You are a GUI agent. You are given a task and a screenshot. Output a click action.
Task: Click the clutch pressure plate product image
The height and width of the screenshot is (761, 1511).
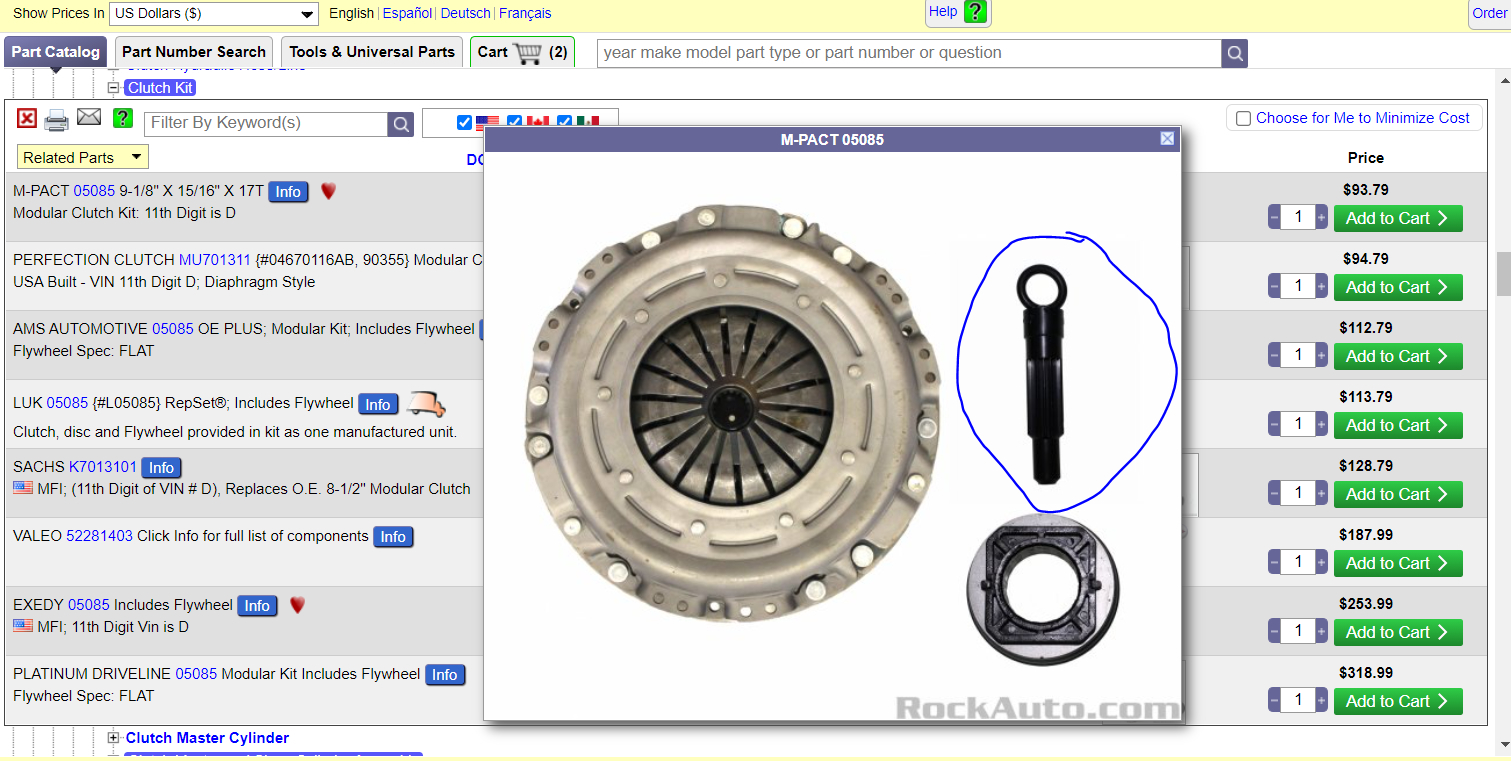(732, 414)
